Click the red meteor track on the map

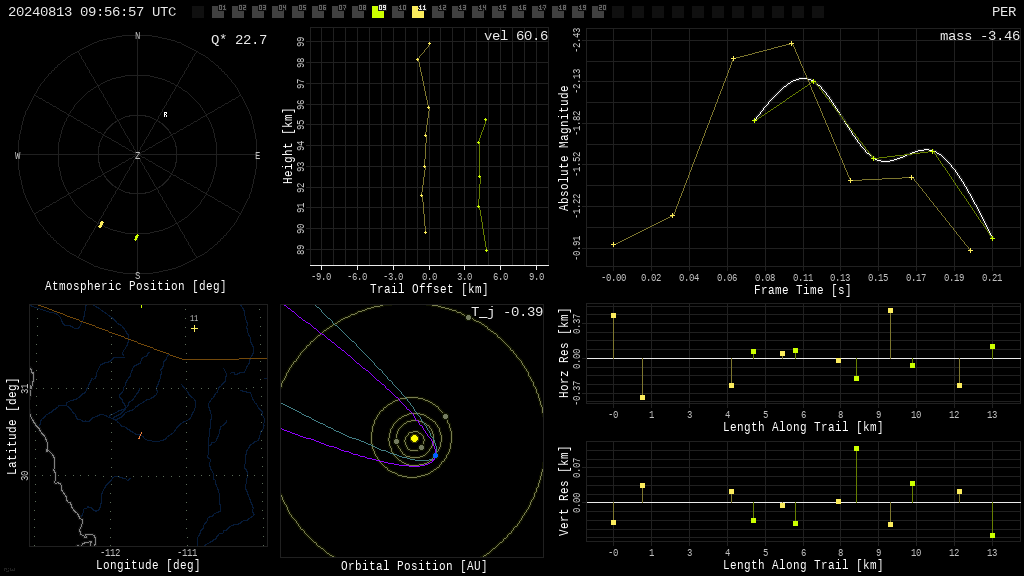pos(140,435)
